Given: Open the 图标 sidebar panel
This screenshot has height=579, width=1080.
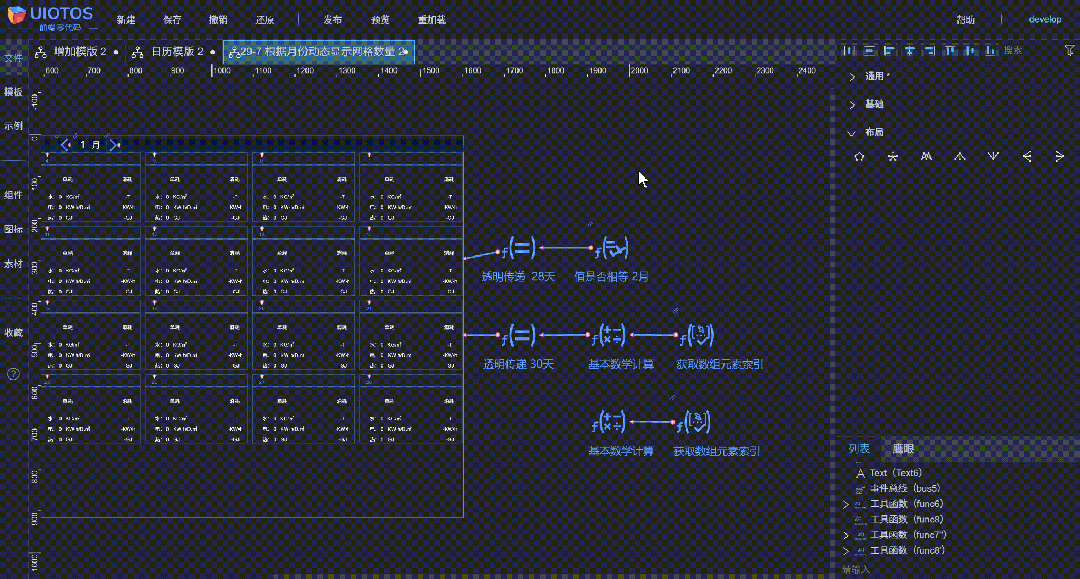Looking at the screenshot, I should [x=13, y=229].
